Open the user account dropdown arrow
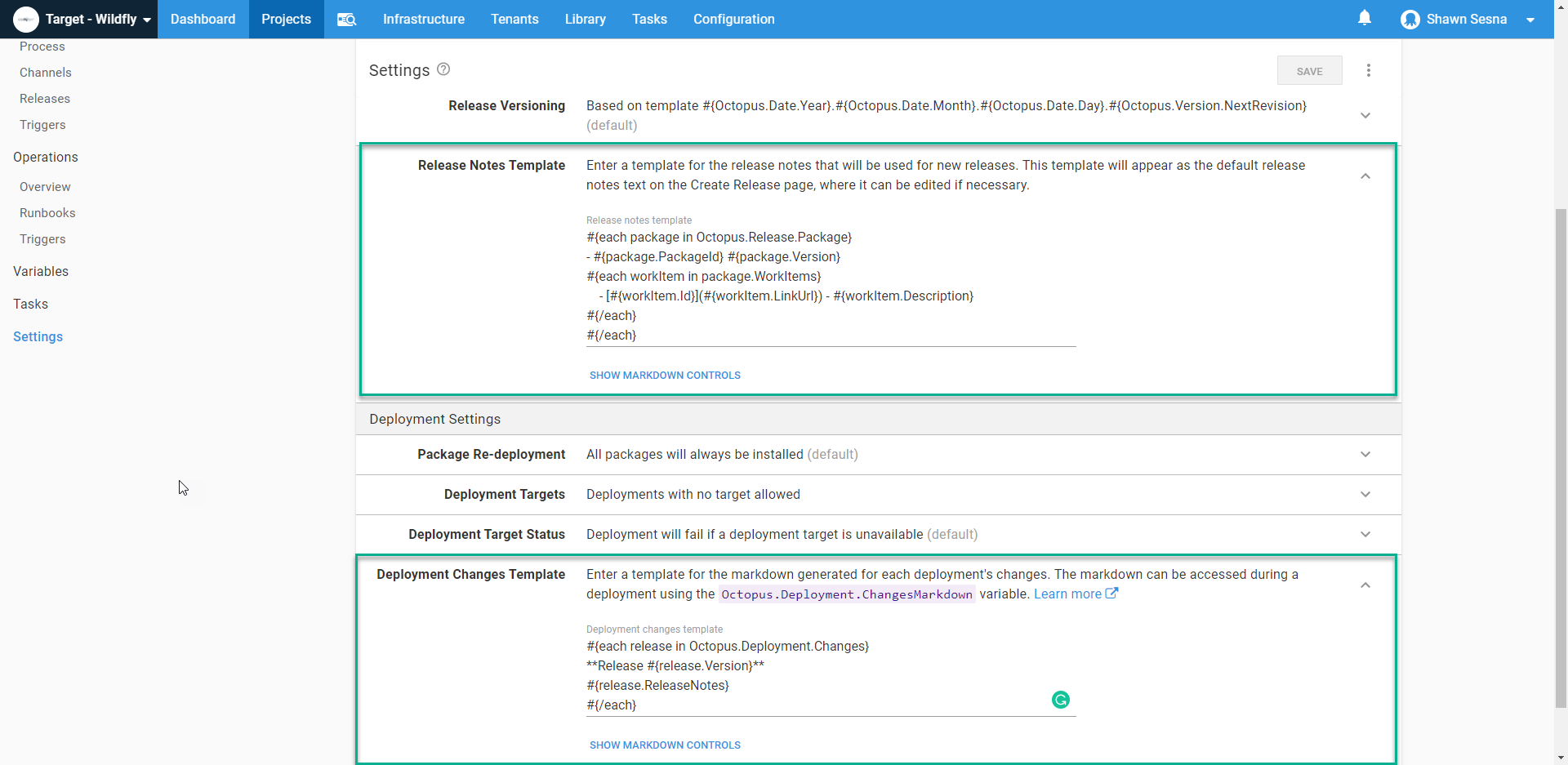Screen dimensions: 1568x765 click(1532, 19)
